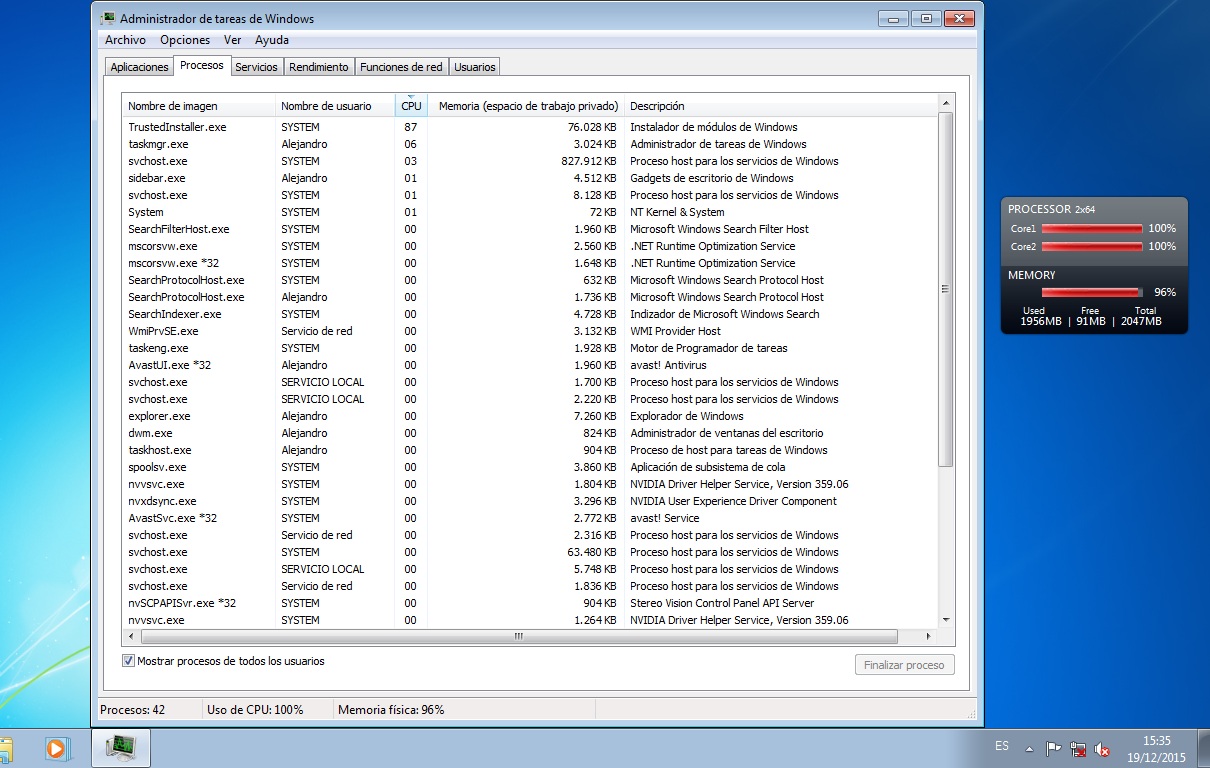Open Windows Explorer from the taskbar

[x=5, y=748]
